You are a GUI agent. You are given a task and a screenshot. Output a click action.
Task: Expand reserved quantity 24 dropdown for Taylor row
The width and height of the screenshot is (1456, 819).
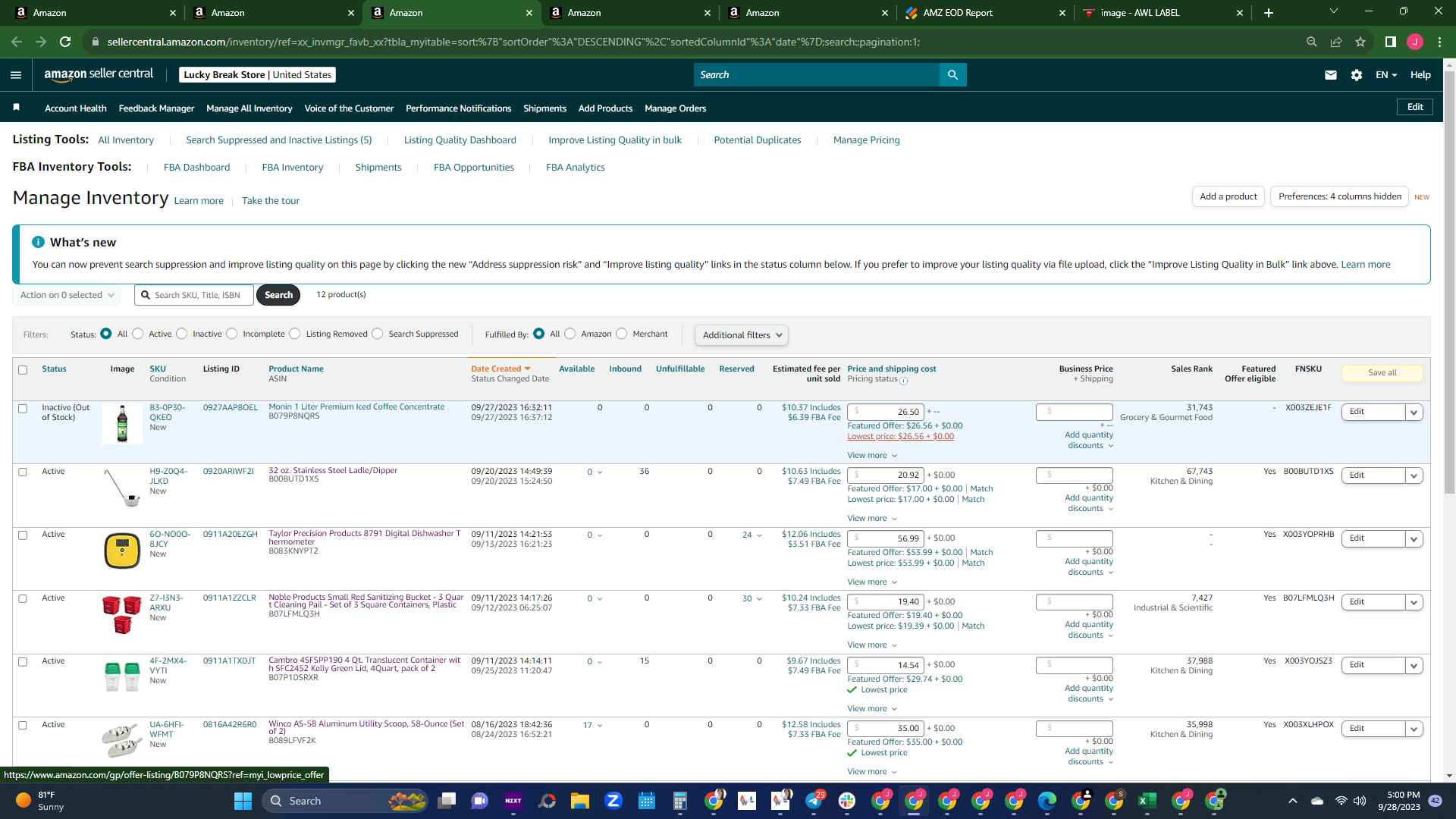tap(752, 535)
